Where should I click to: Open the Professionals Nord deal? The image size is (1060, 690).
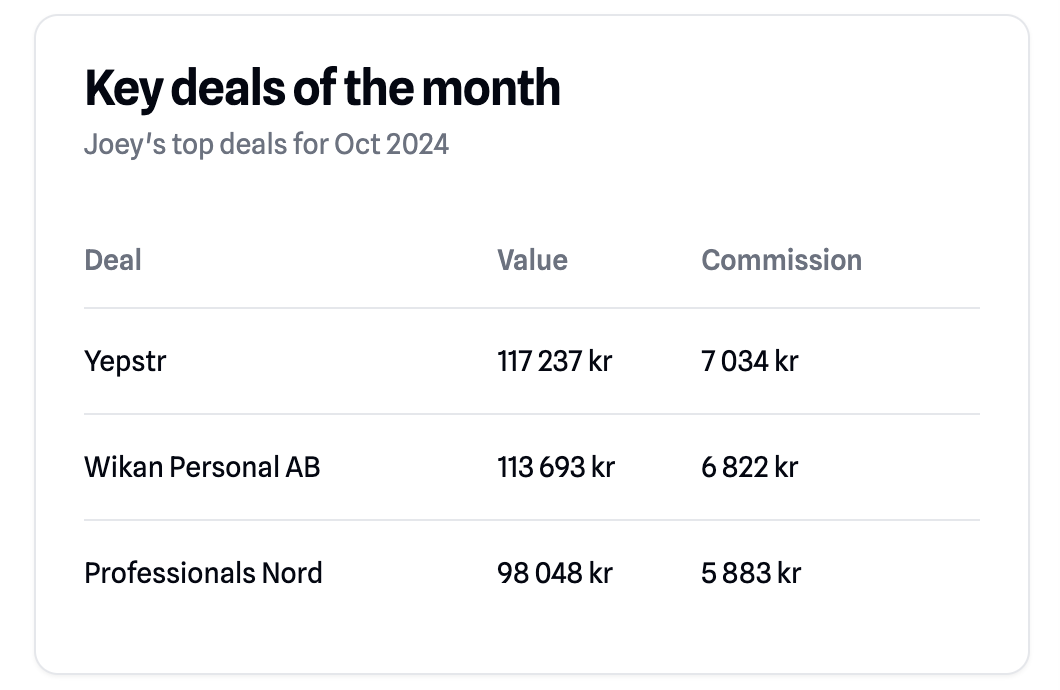tap(203, 573)
